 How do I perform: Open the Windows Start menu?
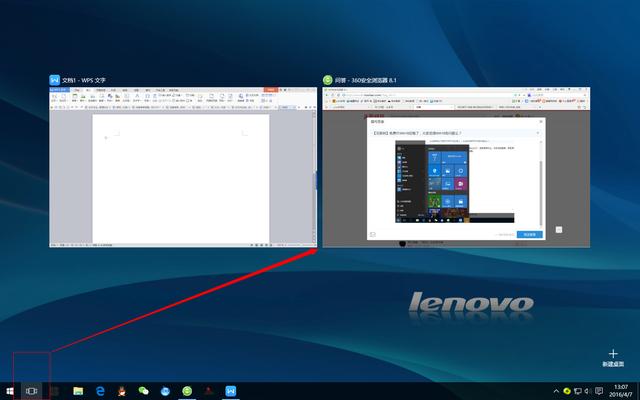coord(9,391)
